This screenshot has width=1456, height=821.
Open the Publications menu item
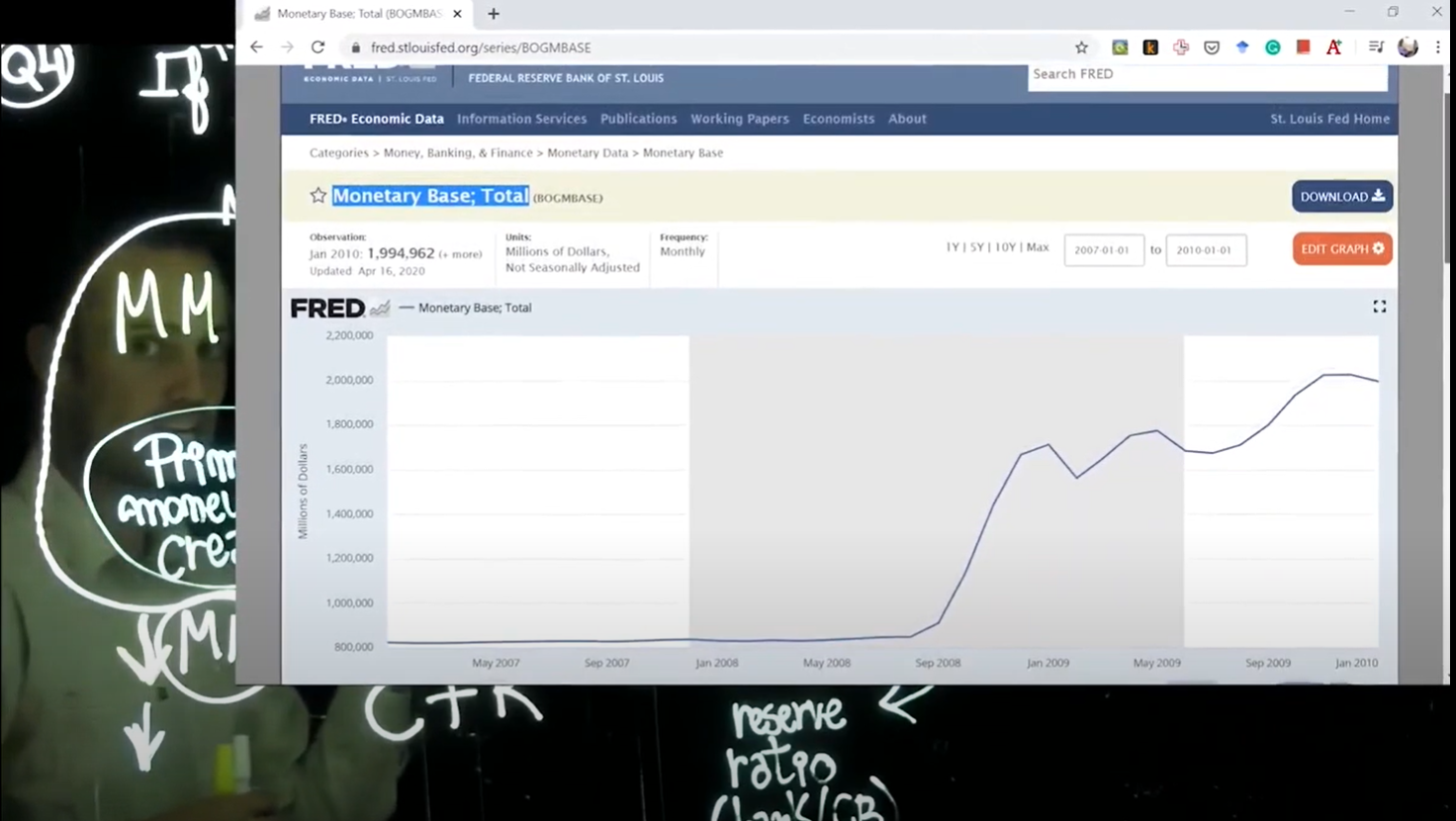(x=639, y=119)
